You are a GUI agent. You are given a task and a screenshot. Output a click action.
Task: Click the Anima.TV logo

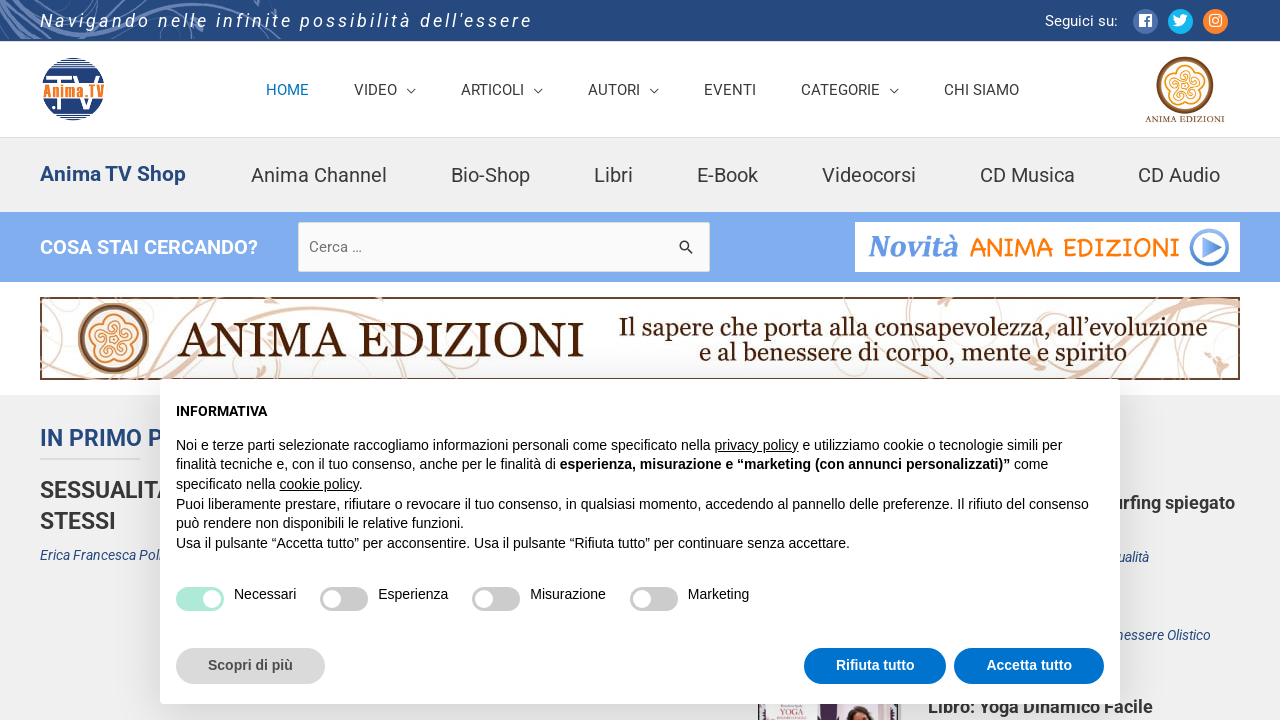pos(73,89)
